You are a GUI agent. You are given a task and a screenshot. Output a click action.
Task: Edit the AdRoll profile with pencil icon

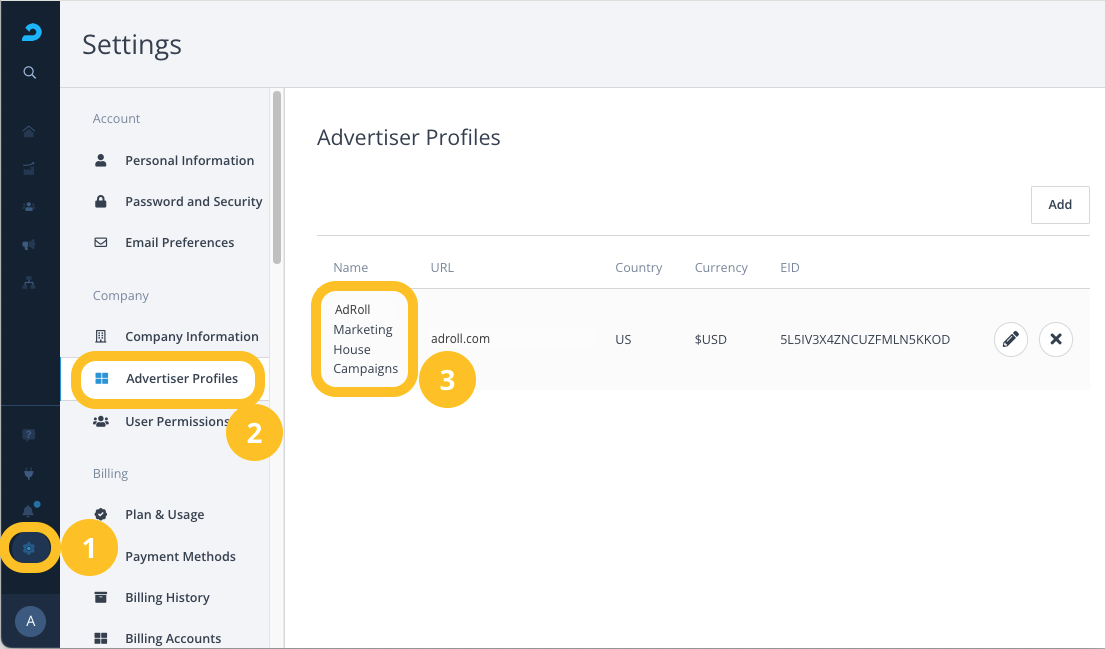click(x=1011, y=340)
